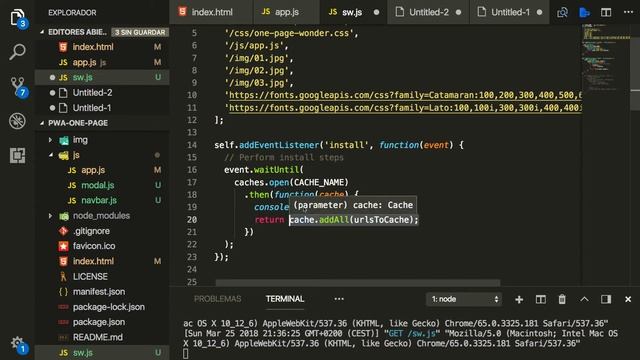
Task: Select sw.js in open editors list
Action: (102, 78)
